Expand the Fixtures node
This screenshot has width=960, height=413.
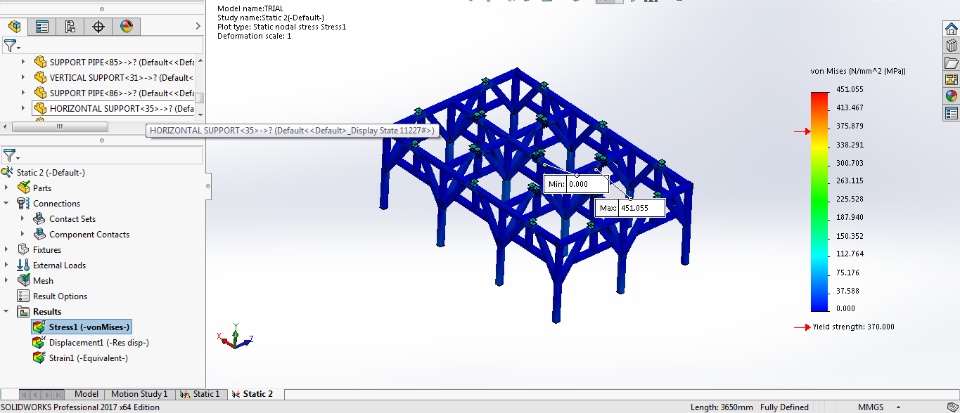(x=7, y=249)
